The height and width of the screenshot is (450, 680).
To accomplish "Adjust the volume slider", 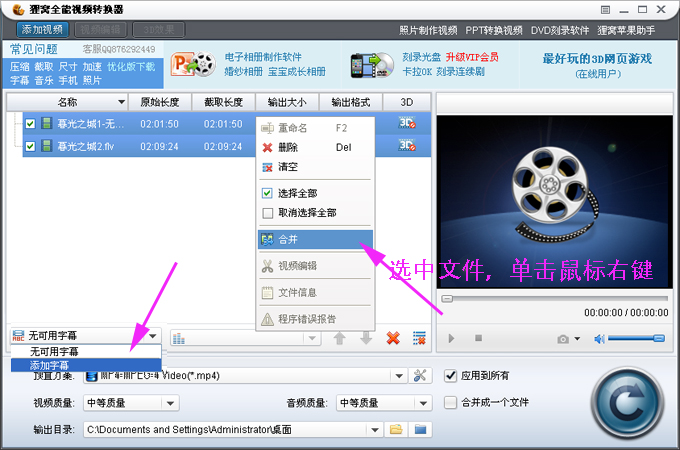I will [636, 338].
